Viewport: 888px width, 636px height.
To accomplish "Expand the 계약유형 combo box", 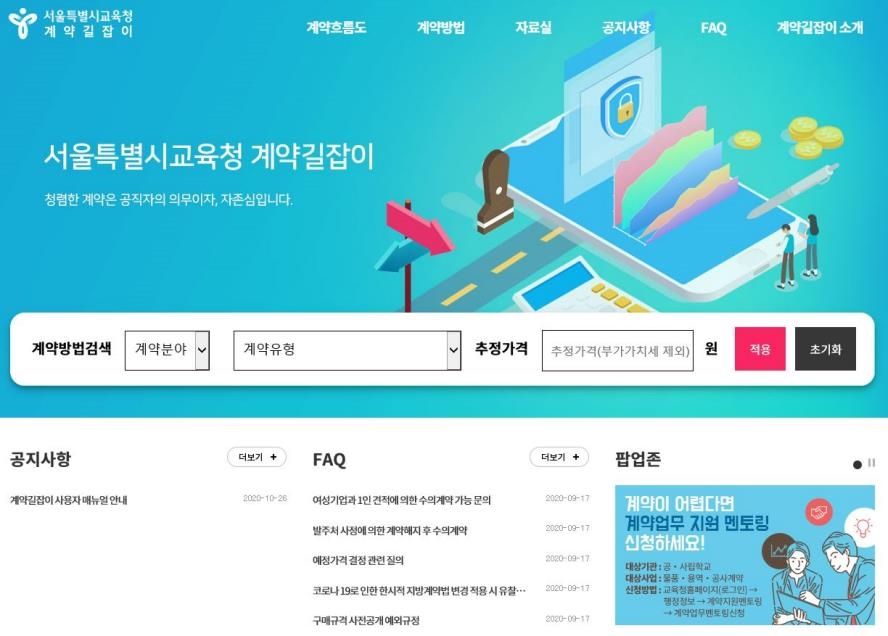I will click(347, 351).
